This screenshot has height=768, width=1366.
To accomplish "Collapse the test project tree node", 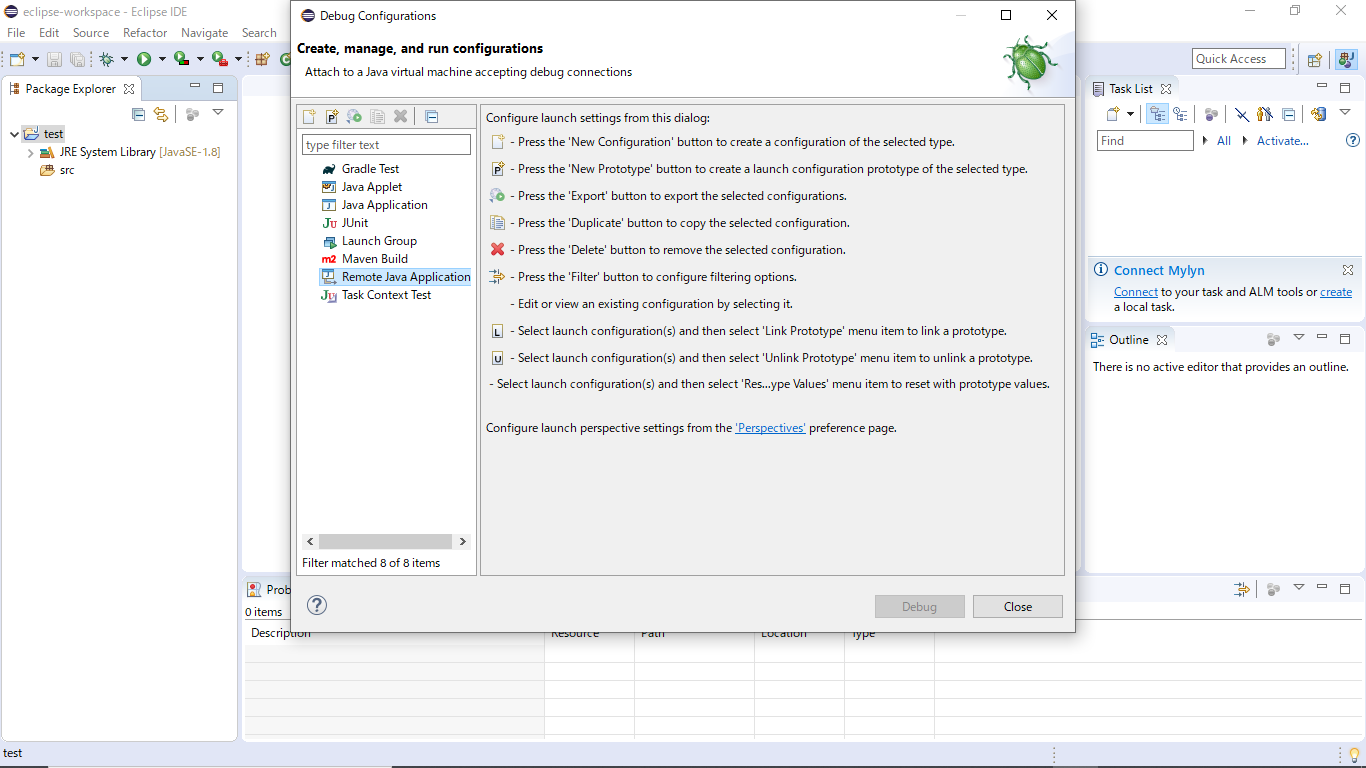I will coord(14,134).
